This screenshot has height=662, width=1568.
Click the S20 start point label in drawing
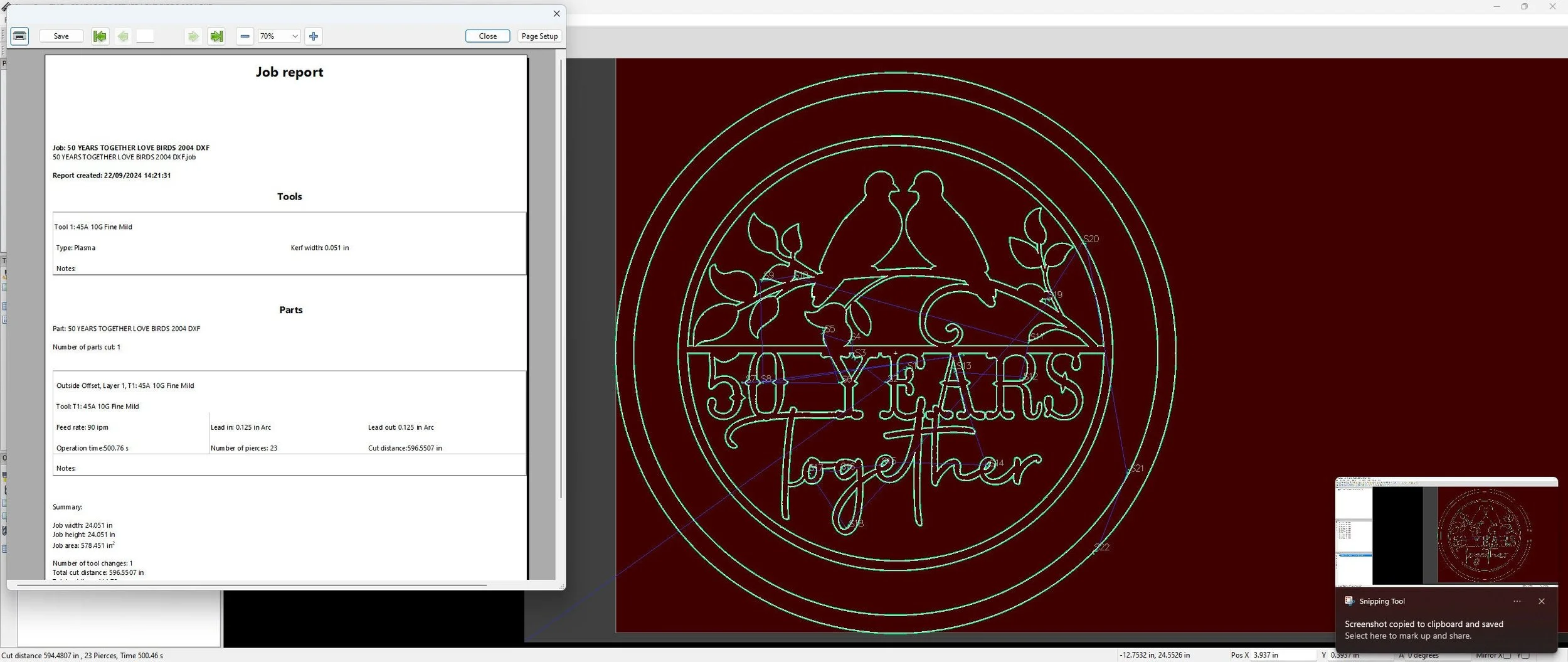tap(1091, 238)
